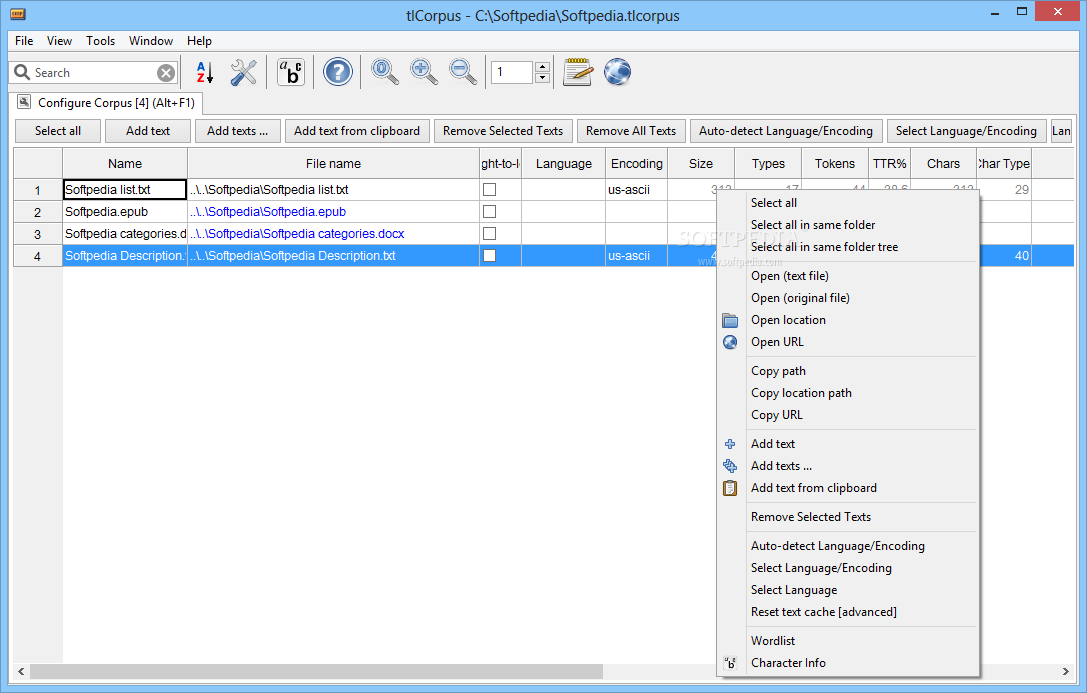This screenshot has height=693, width=1087.
Task: Click 'Auto-detect Language/Encoding' button
Action: (786, 131)
